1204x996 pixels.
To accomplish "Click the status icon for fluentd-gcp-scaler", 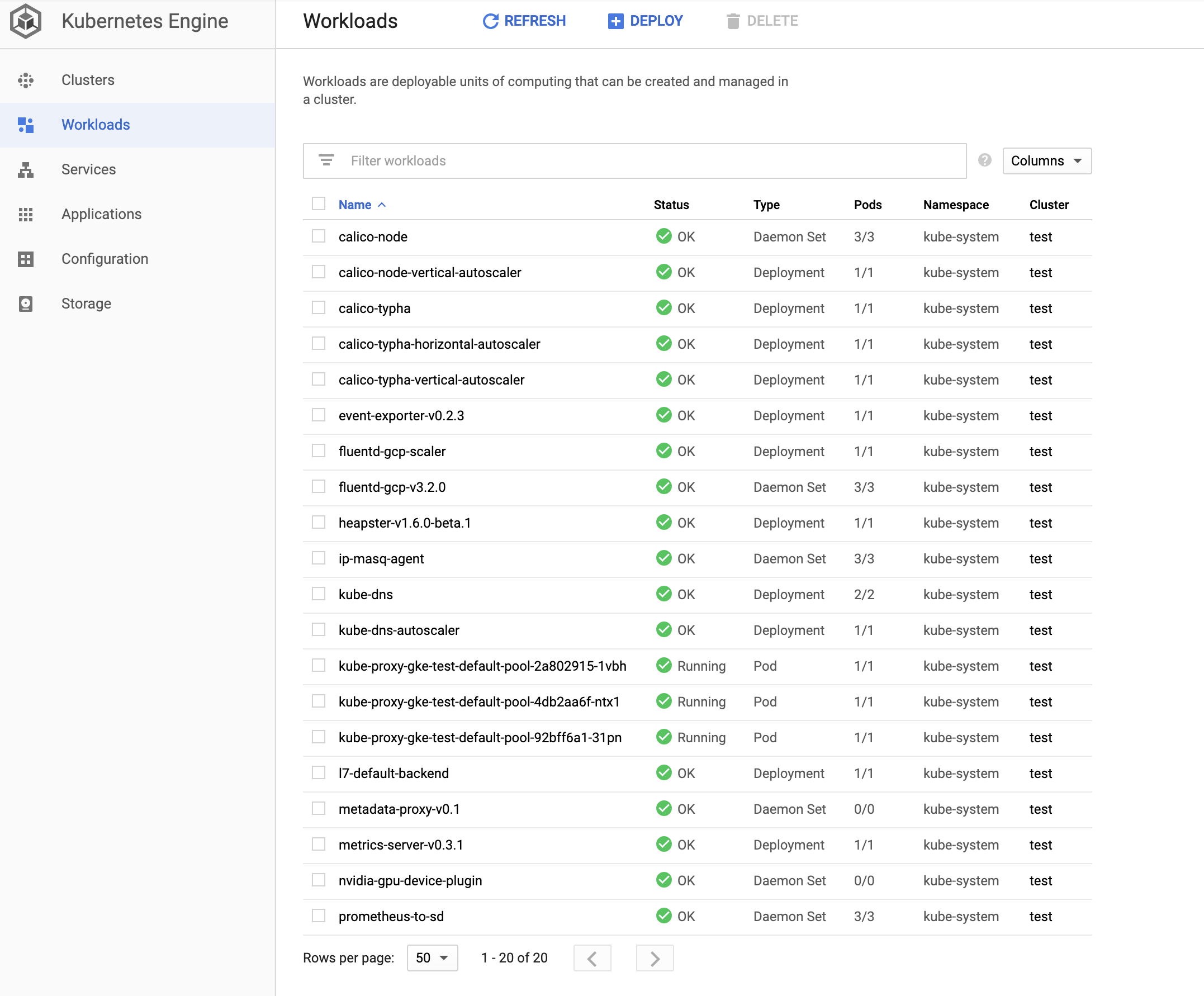I will pyautogui.click(x=664, y=451).
